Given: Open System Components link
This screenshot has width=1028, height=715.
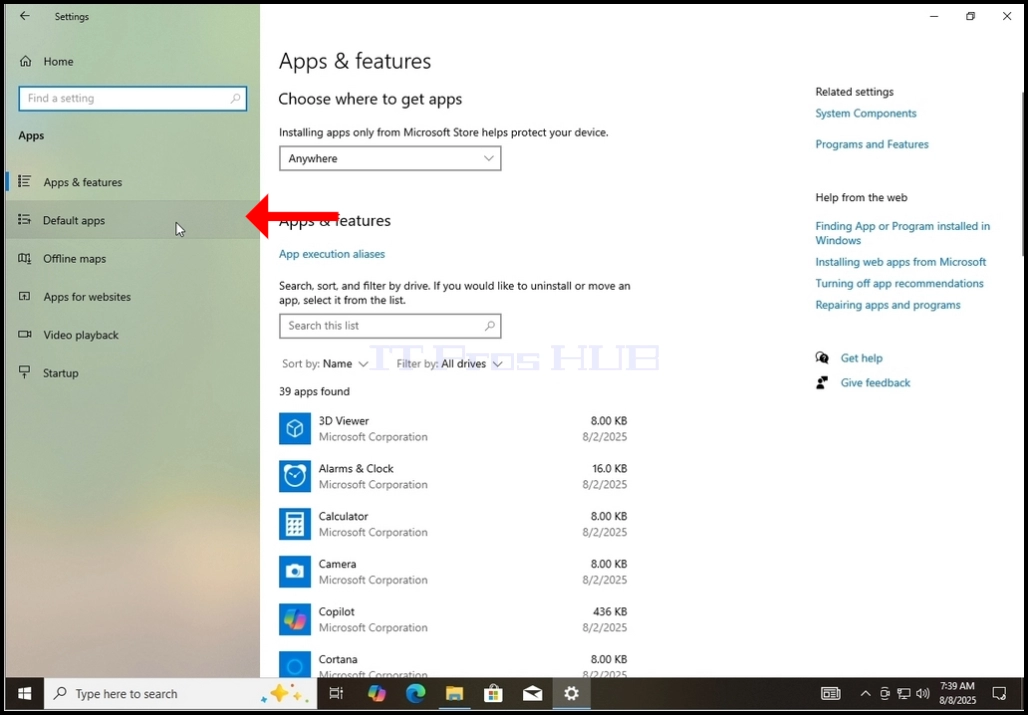Looking at the screenshot, I should tap(865, 113).
